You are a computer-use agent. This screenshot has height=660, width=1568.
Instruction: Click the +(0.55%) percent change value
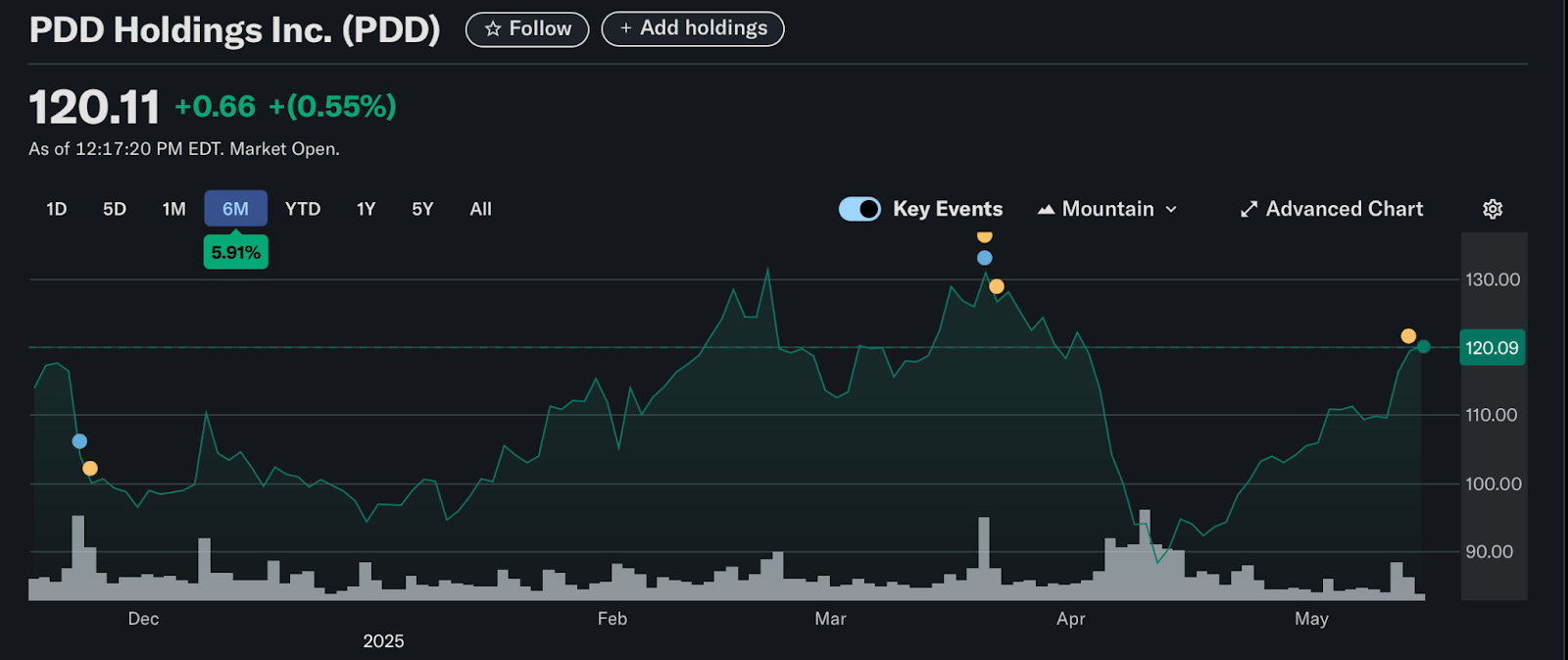(332, 106)
